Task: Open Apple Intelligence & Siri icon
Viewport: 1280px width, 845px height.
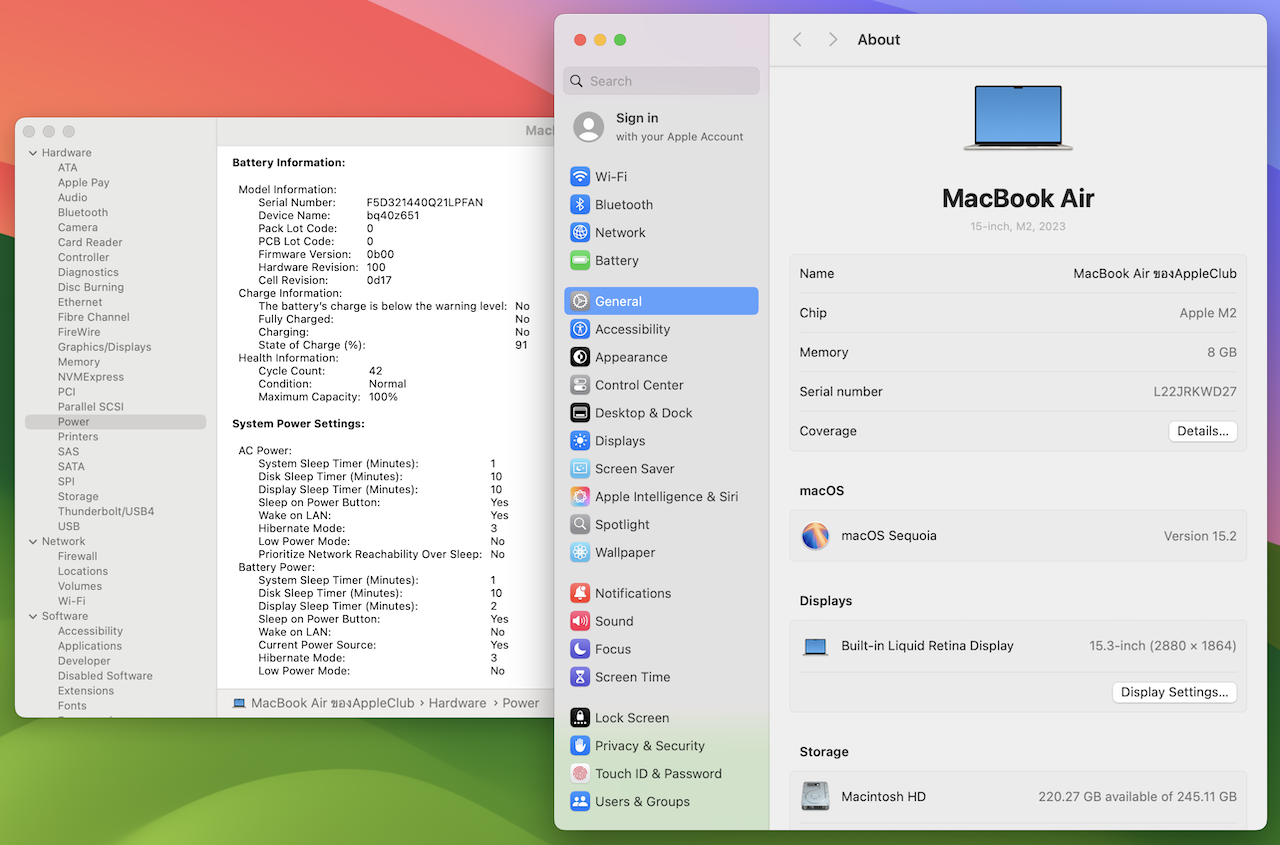Action: (580, 497)
